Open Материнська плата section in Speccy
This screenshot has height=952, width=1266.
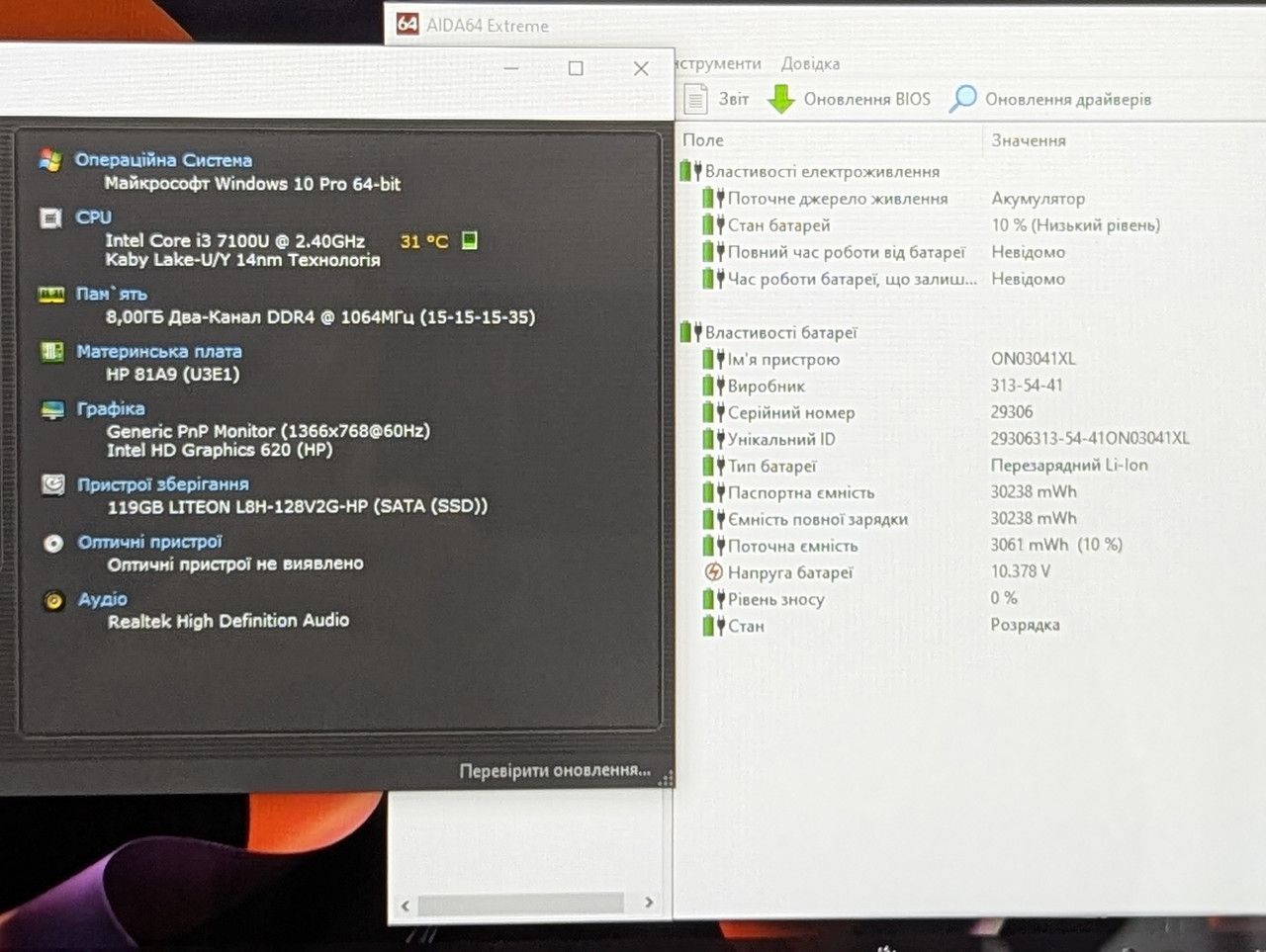159,351
